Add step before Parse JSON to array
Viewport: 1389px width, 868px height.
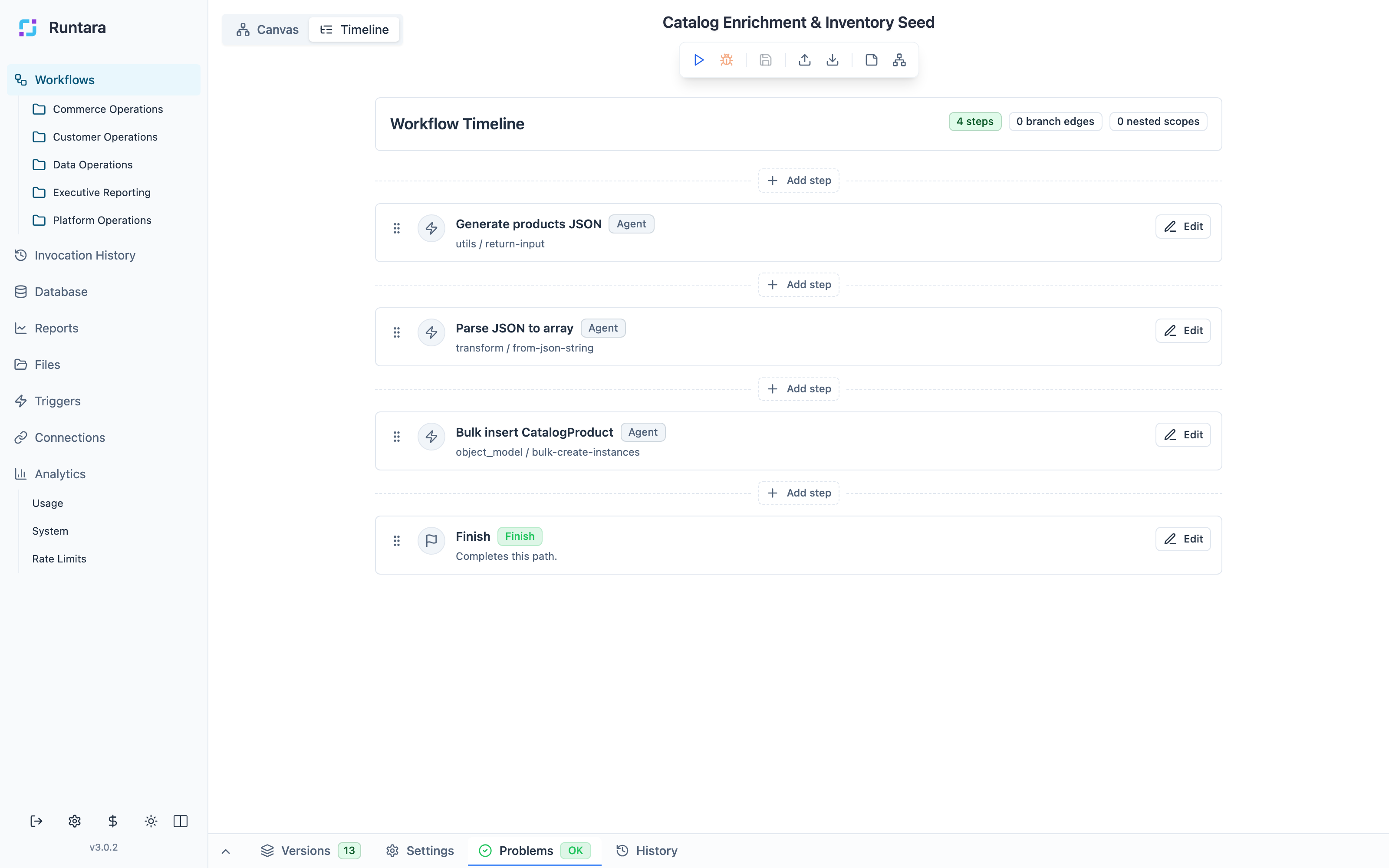798,285
